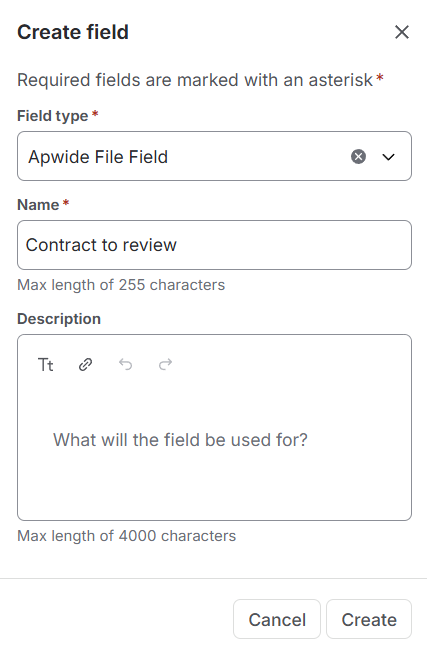Click the Name field label

pyautogui.click(x=38, y=205)
